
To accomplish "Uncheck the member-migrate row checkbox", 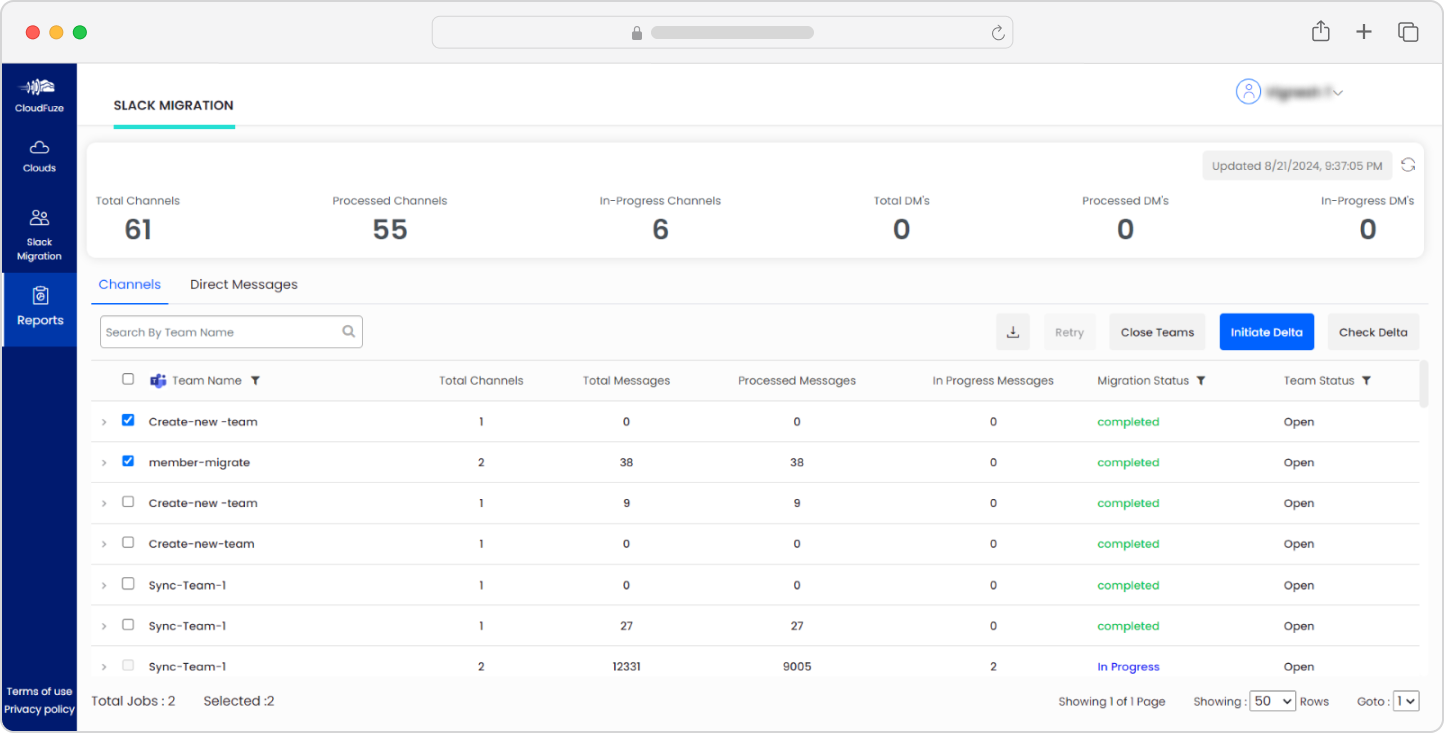I will click(128, 461).
